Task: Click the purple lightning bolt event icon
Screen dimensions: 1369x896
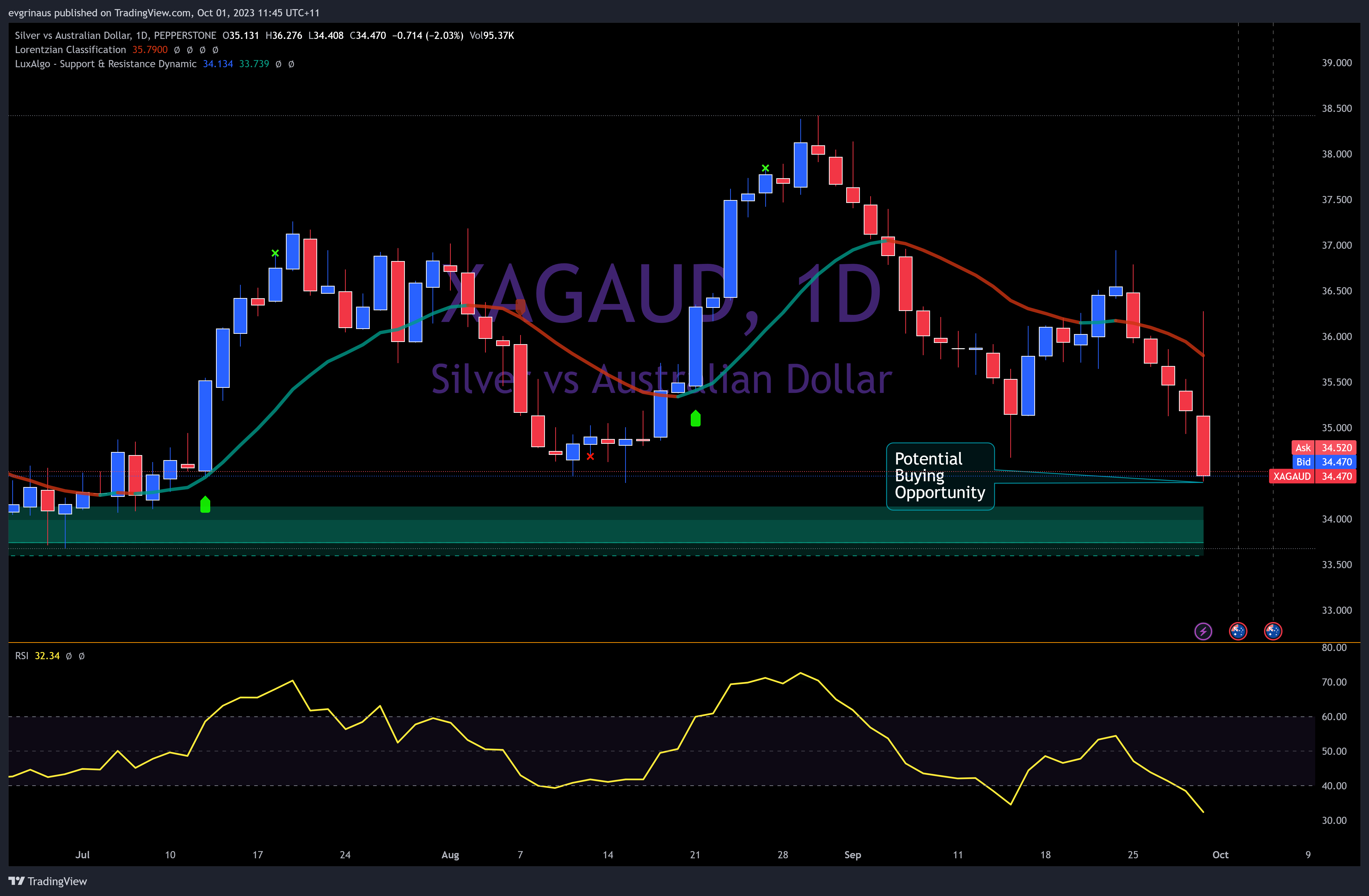Action: pos(1203,631)
